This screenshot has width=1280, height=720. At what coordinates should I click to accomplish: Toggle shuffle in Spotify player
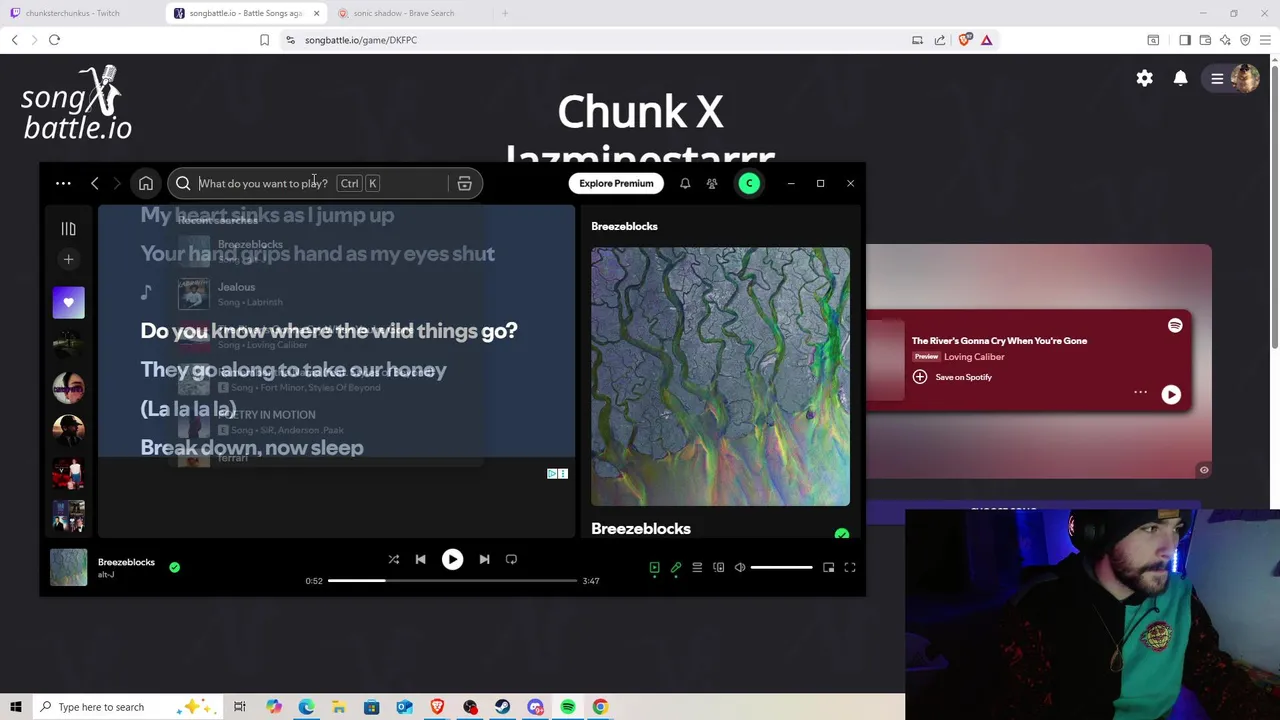pyautogui.click(x=393, y=559)
